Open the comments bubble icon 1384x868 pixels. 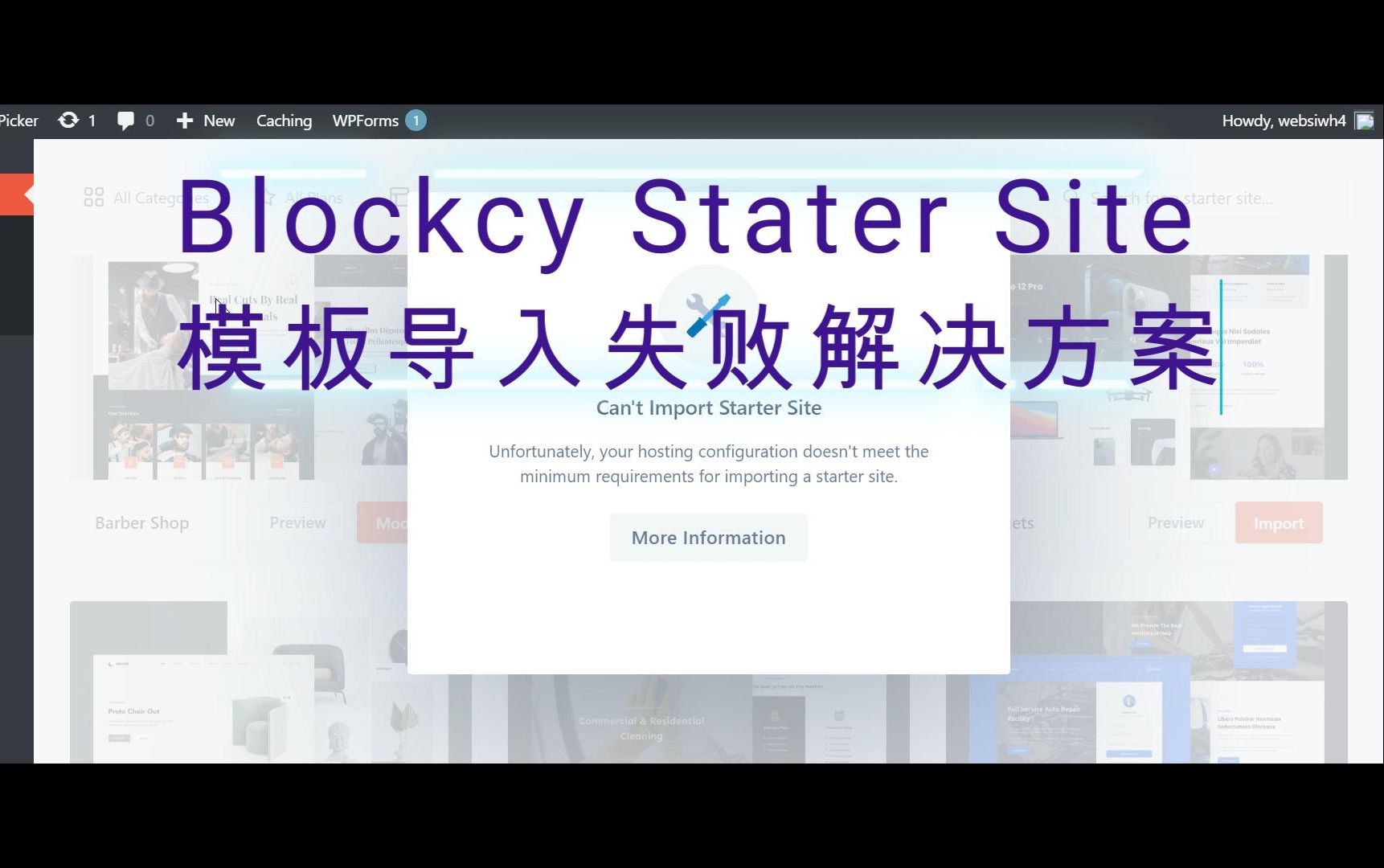(125, 121)
